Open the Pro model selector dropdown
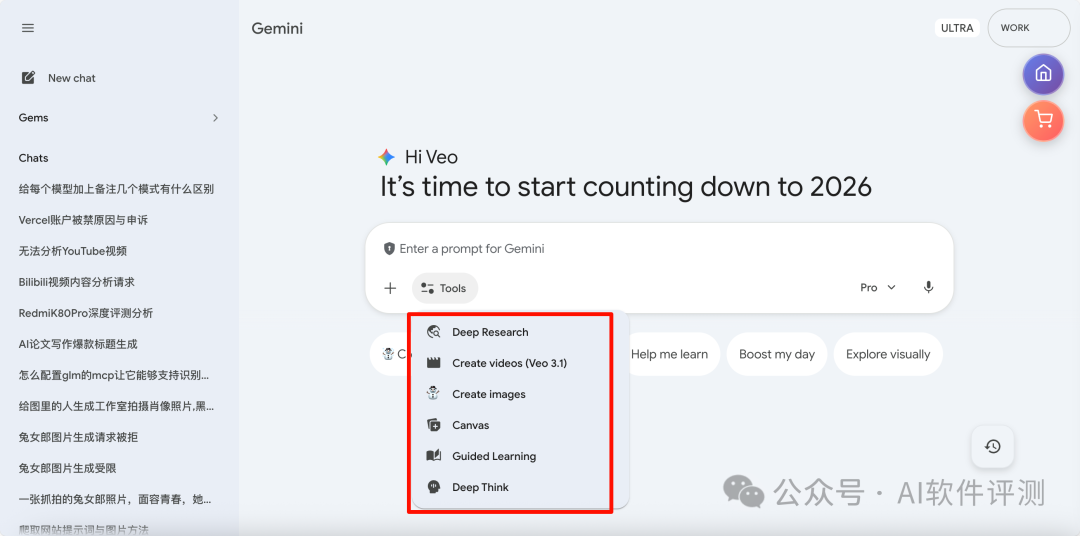 878,287
